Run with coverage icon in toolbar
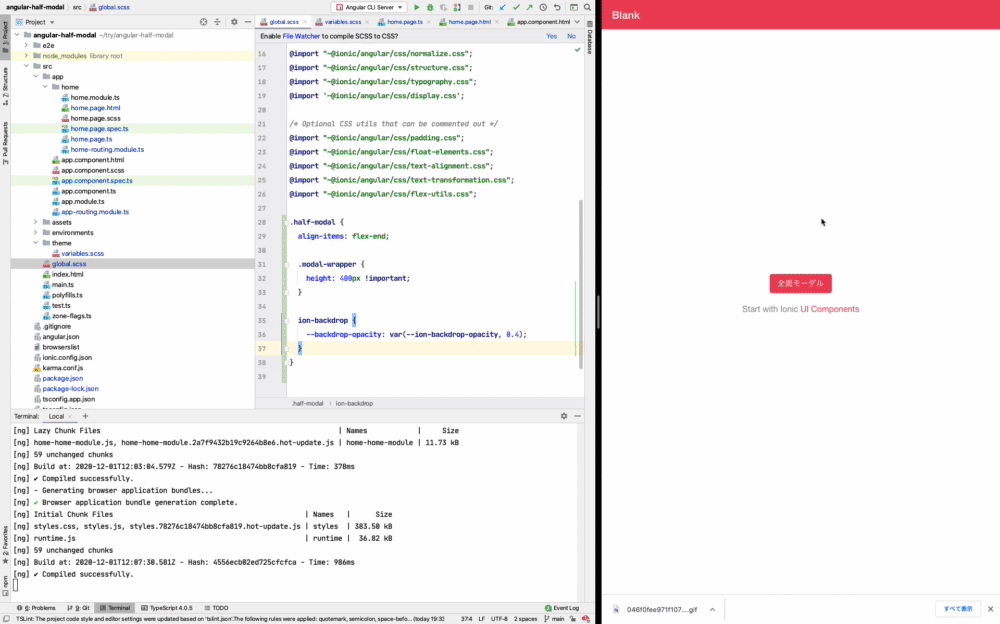 tap(443, 8)
